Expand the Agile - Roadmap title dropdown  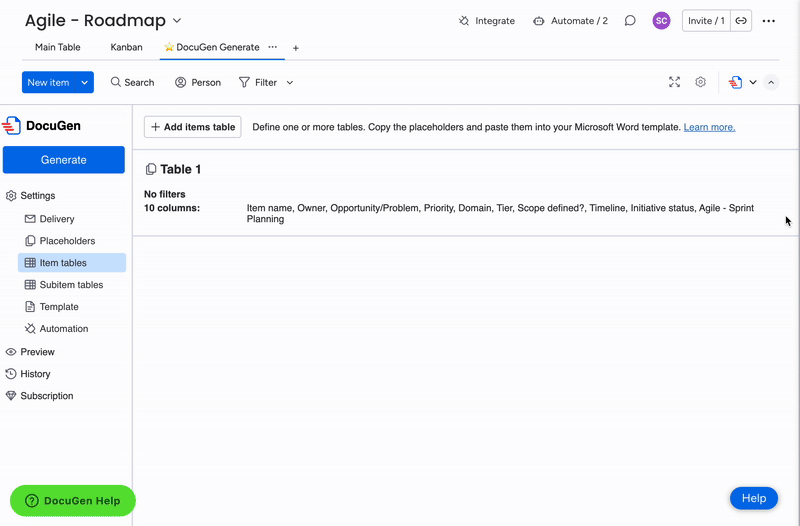(177, 21)
